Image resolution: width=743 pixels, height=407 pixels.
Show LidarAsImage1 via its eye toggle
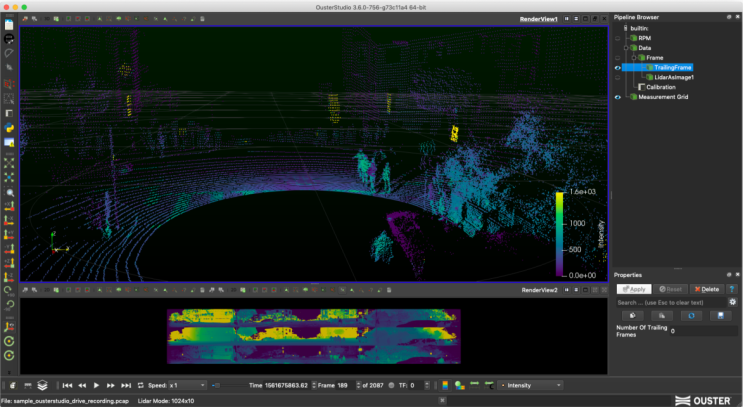point(617,78)
